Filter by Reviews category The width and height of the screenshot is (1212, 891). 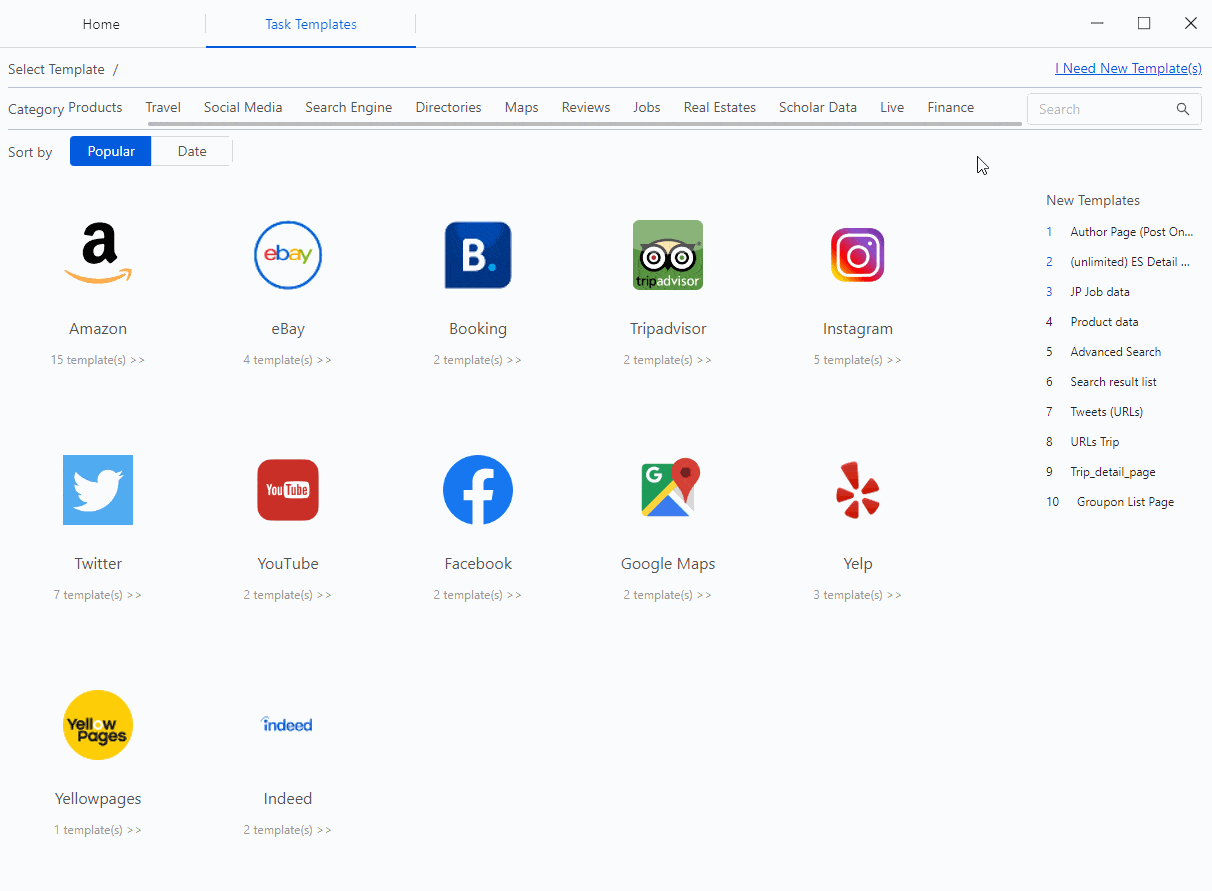coord(586,107)
